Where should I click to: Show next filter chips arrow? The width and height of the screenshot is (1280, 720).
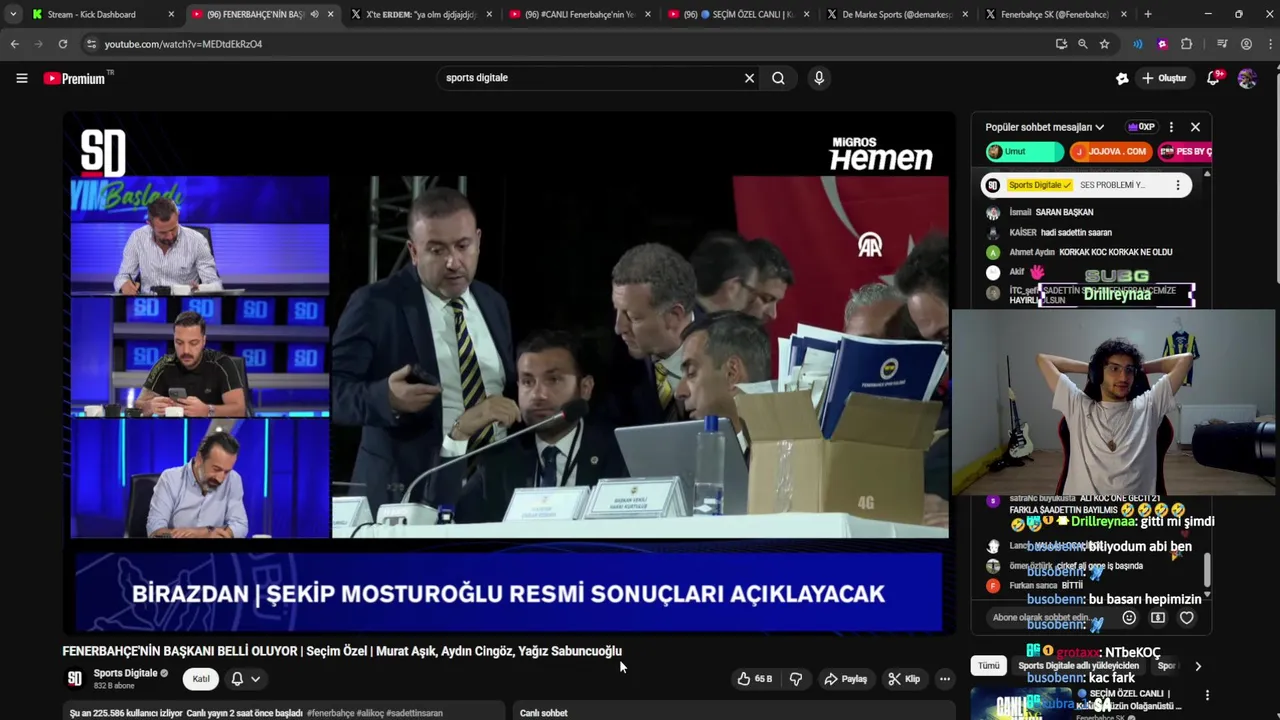tap(1198, 666)
